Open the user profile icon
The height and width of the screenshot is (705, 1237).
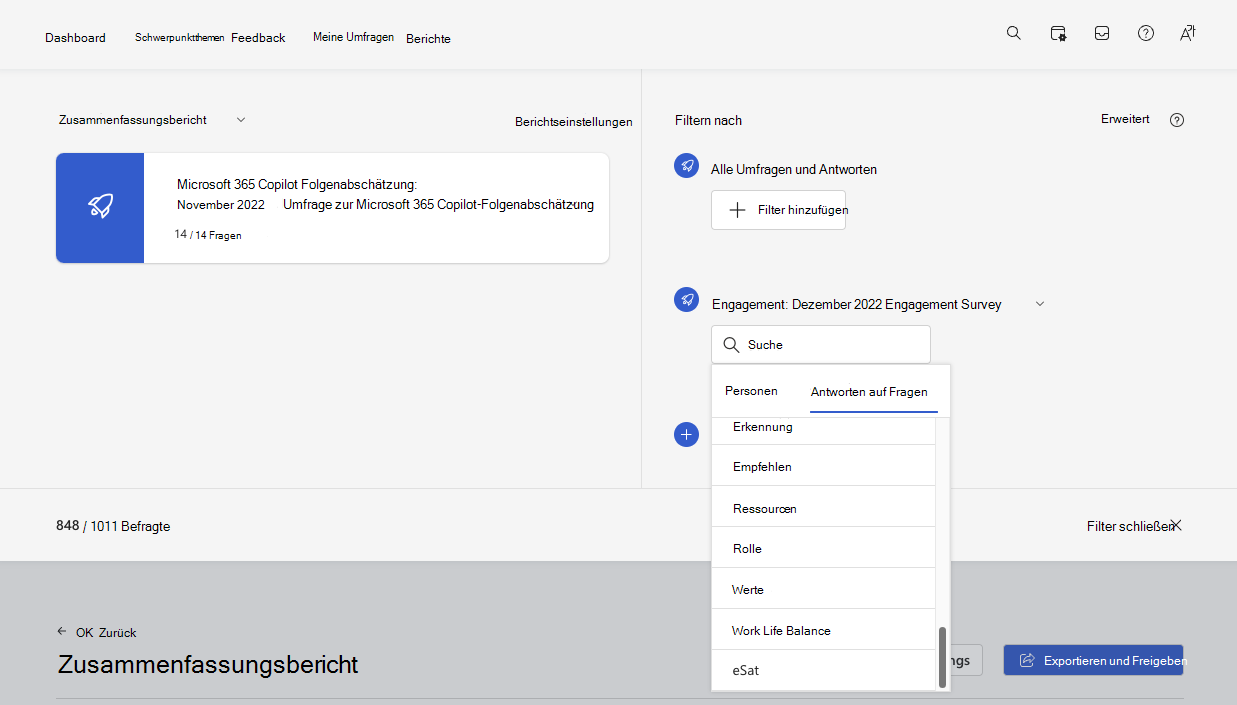click(x=1187, y=33)
